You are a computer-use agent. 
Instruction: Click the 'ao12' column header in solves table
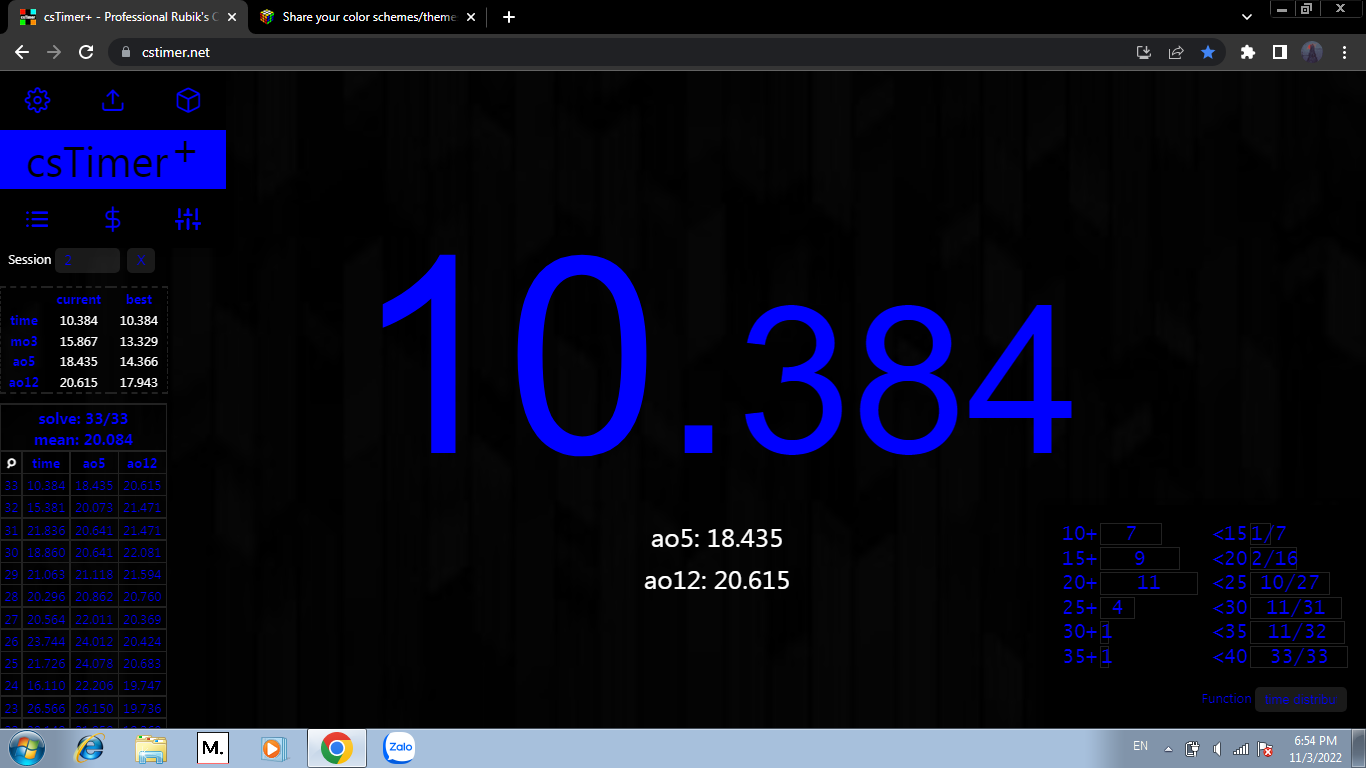pos(142,463)
